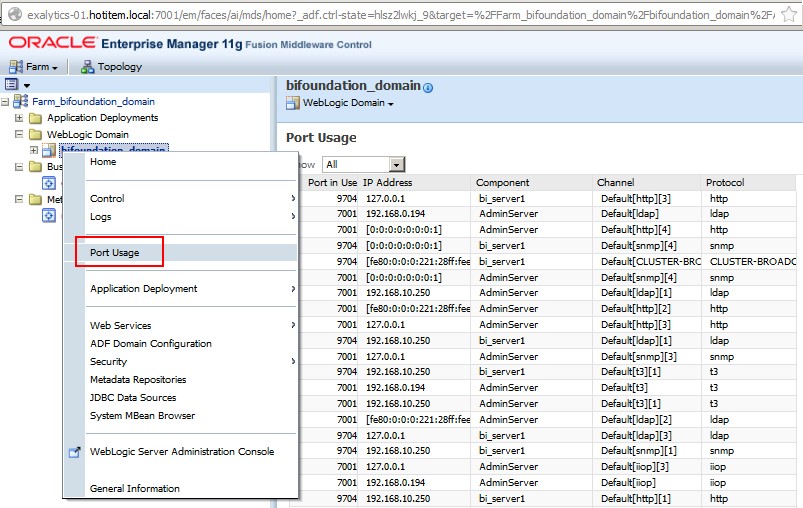
Task: Click the info icon beside bifoundation_domain title
Action: (x=428, y=88)
